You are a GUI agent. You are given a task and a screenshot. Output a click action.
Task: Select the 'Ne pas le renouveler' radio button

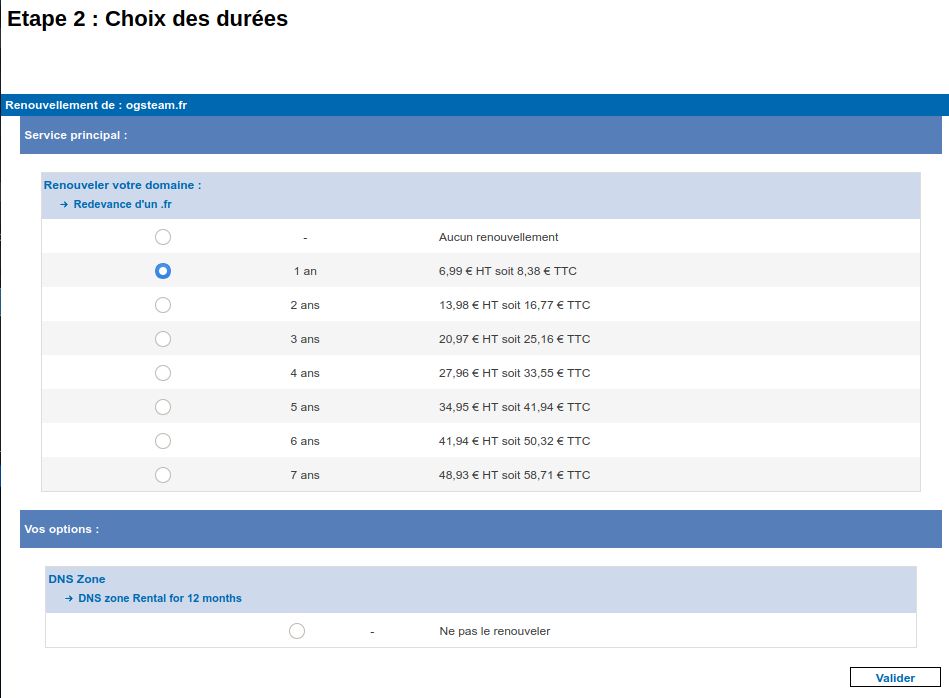tap(296, 631)
